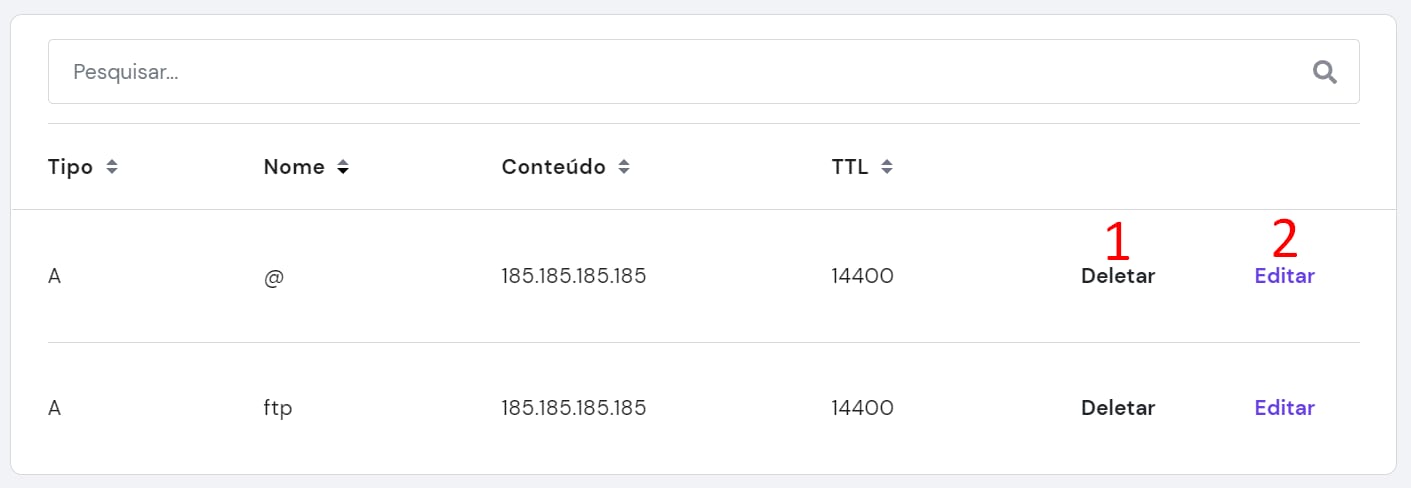Click the IP address in the ftp row
The image size is (1411, 488).
[x=573, y=408]
